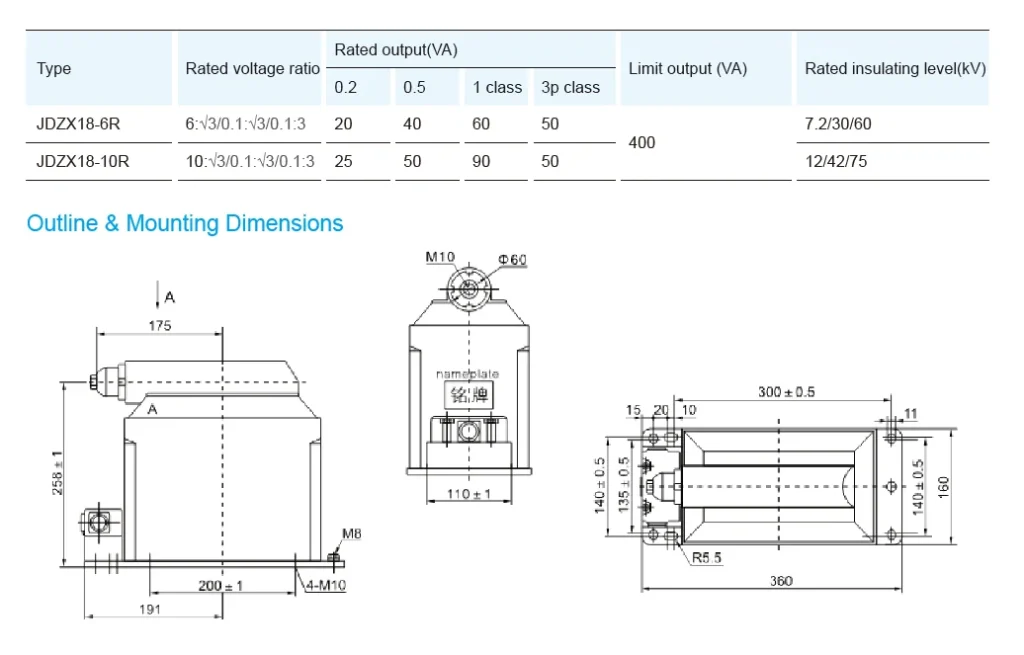Click the '1 class' sub-header
This screenshot has width=1024, height=655.
tap(497, 88)
